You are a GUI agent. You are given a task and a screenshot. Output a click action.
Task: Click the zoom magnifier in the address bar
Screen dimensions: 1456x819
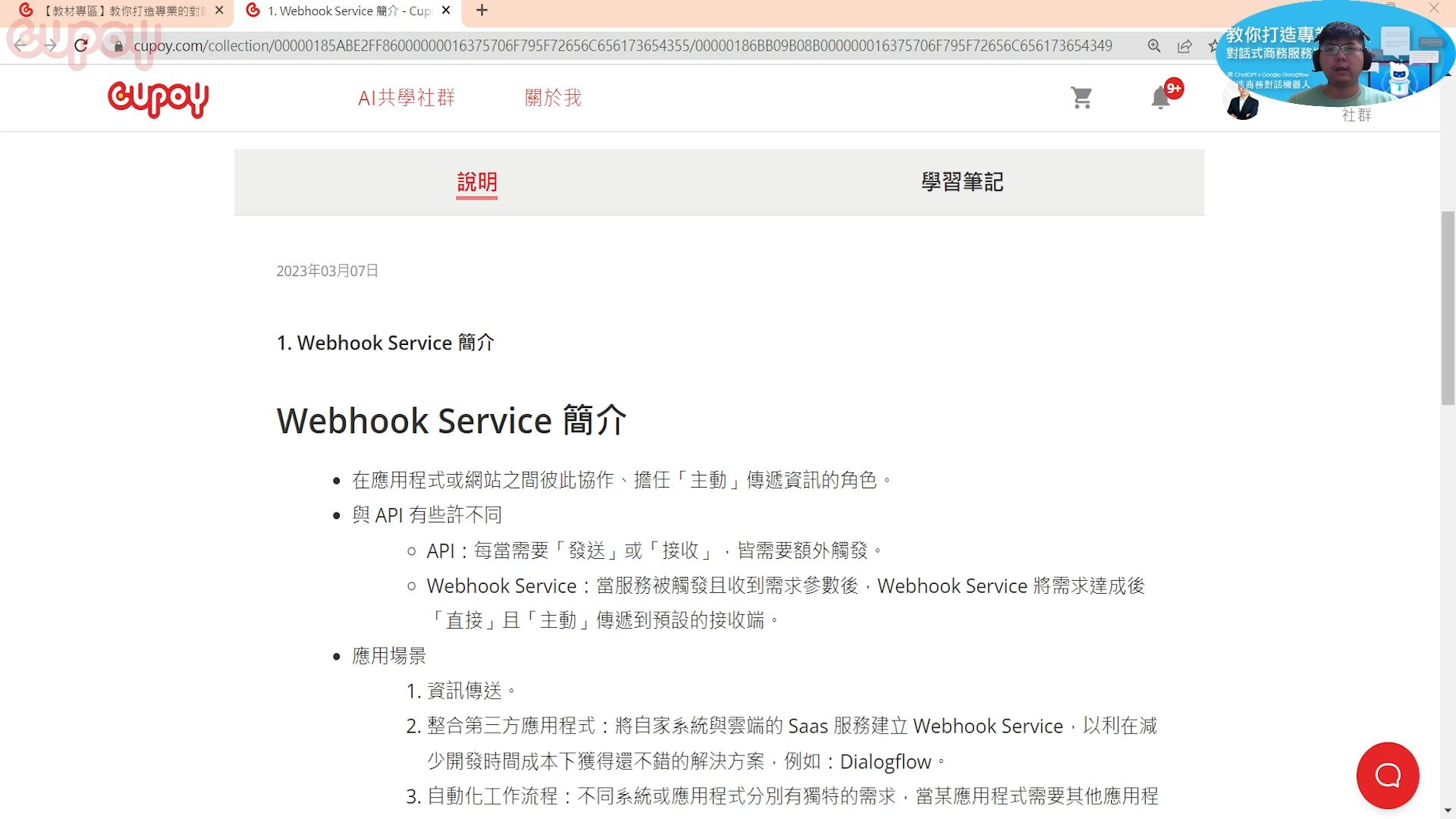[x=1153, y=45]
